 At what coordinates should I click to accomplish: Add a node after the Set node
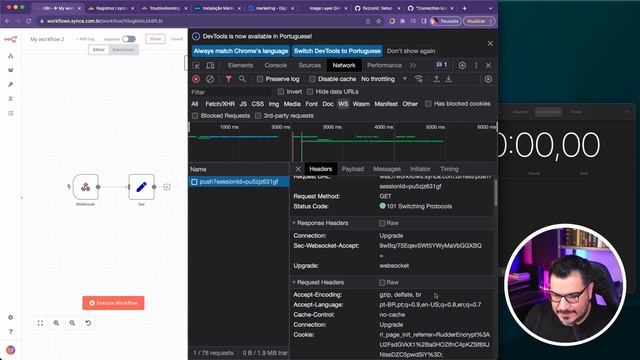tap(167, 187)
